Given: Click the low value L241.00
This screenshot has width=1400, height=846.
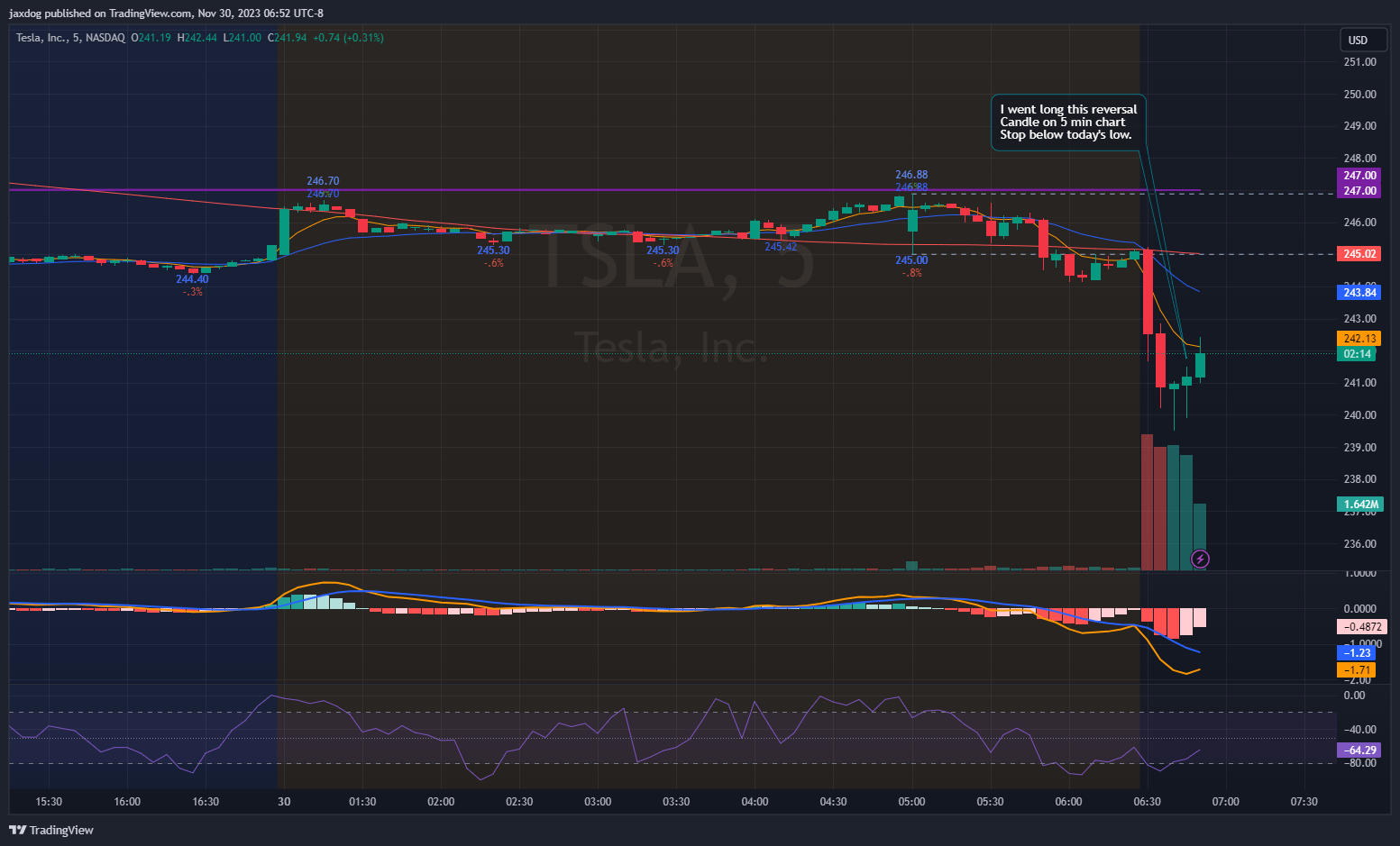Looking at the screenshot, I should (242, 38).
